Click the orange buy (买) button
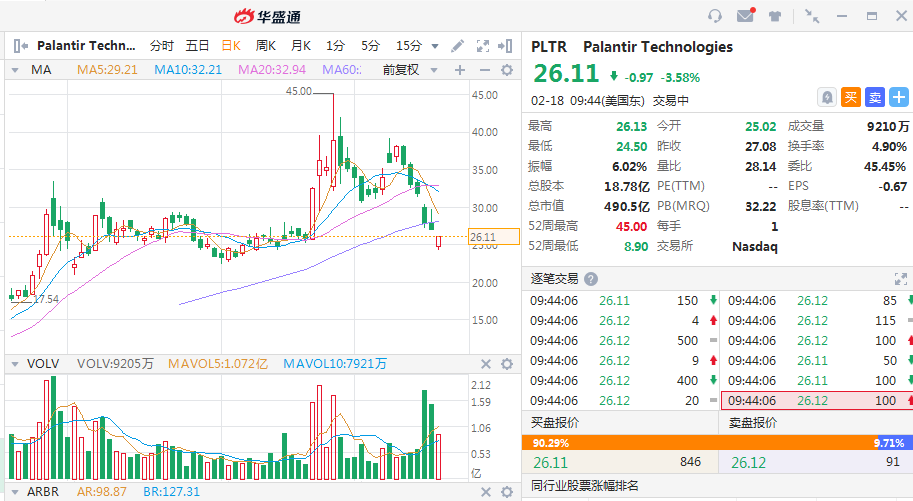The height and width of the screenshot is (501, 913). (851, 97)
